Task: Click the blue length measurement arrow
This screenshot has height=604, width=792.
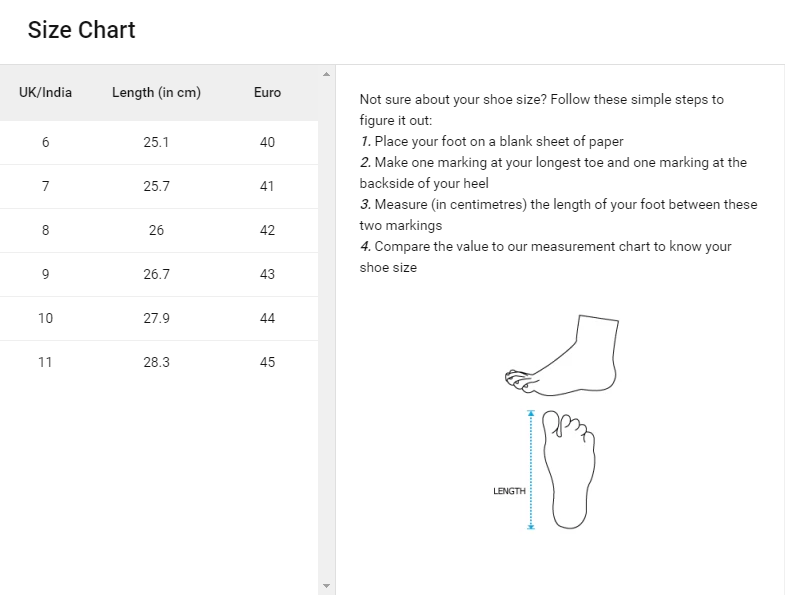Action: tap(531, 470)
